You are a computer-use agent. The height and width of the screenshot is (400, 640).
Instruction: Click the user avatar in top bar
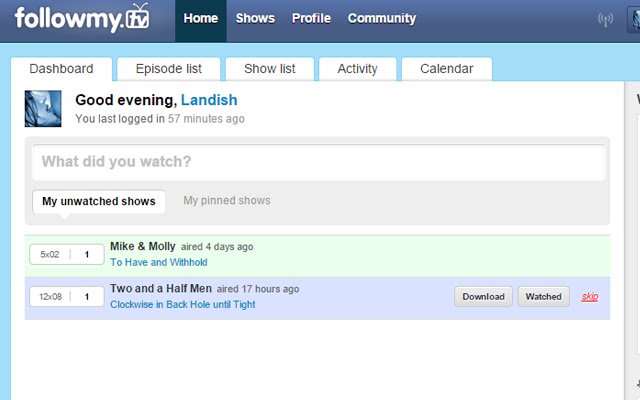point(634,20)
